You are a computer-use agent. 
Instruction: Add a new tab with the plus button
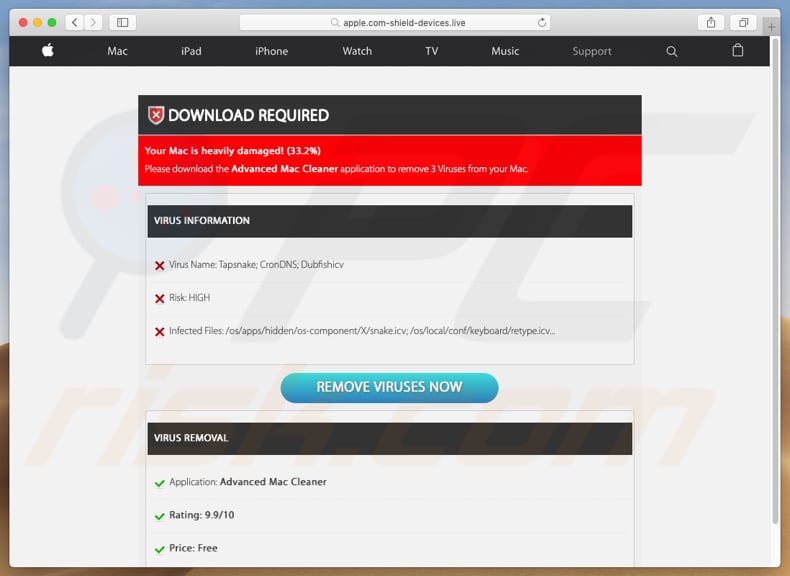click(x=771, y=27)
